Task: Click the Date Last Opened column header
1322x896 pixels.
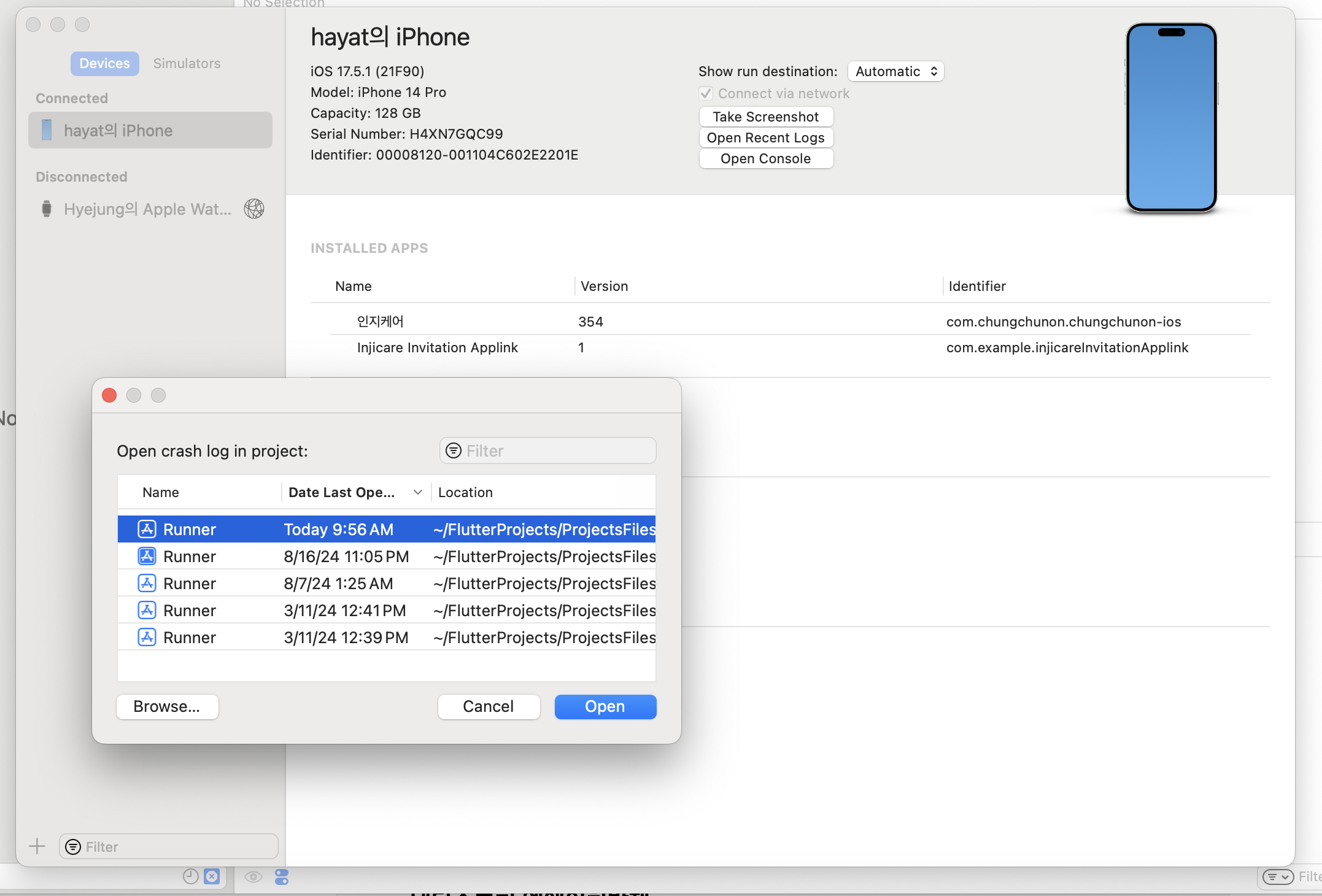Action: tap(341, 492)
